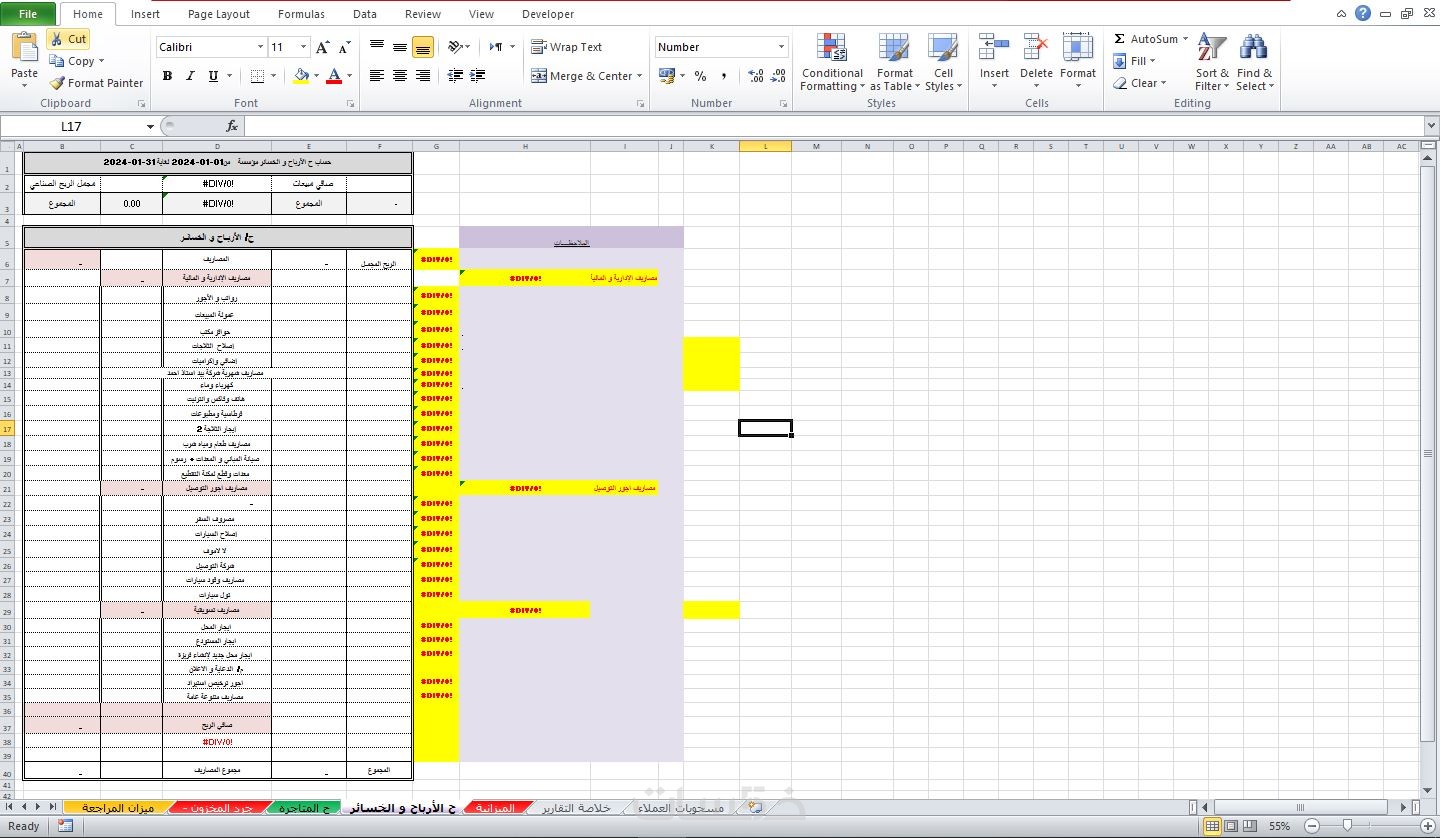Open the Format cells menu
The width and height of the screenshot is (1440, 838).
[1078, 62]
